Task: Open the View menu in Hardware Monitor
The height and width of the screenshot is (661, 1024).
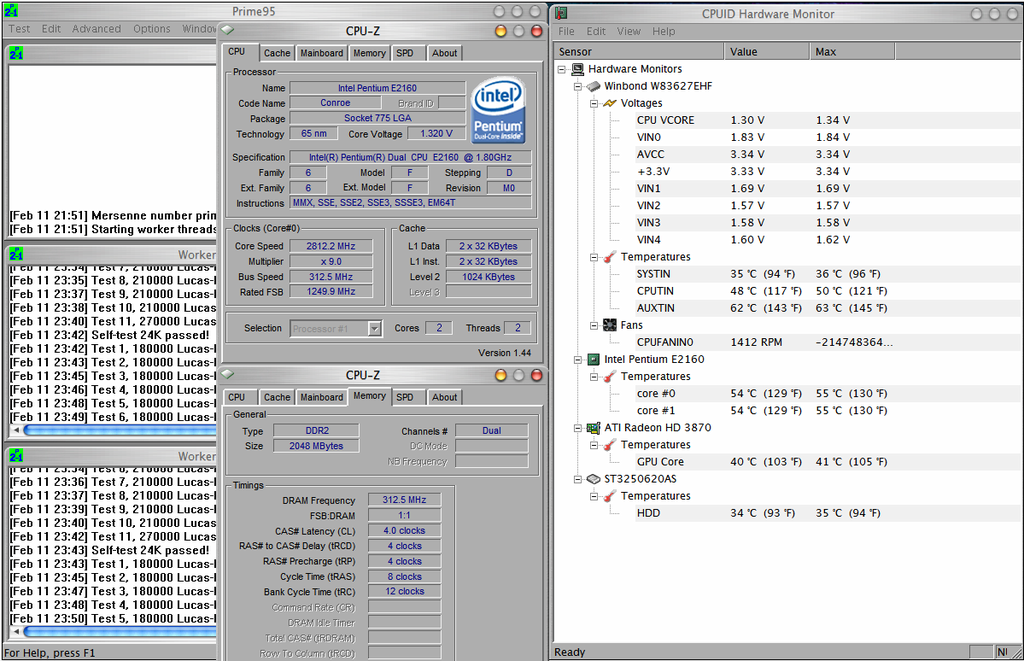Action: [629, 31]
